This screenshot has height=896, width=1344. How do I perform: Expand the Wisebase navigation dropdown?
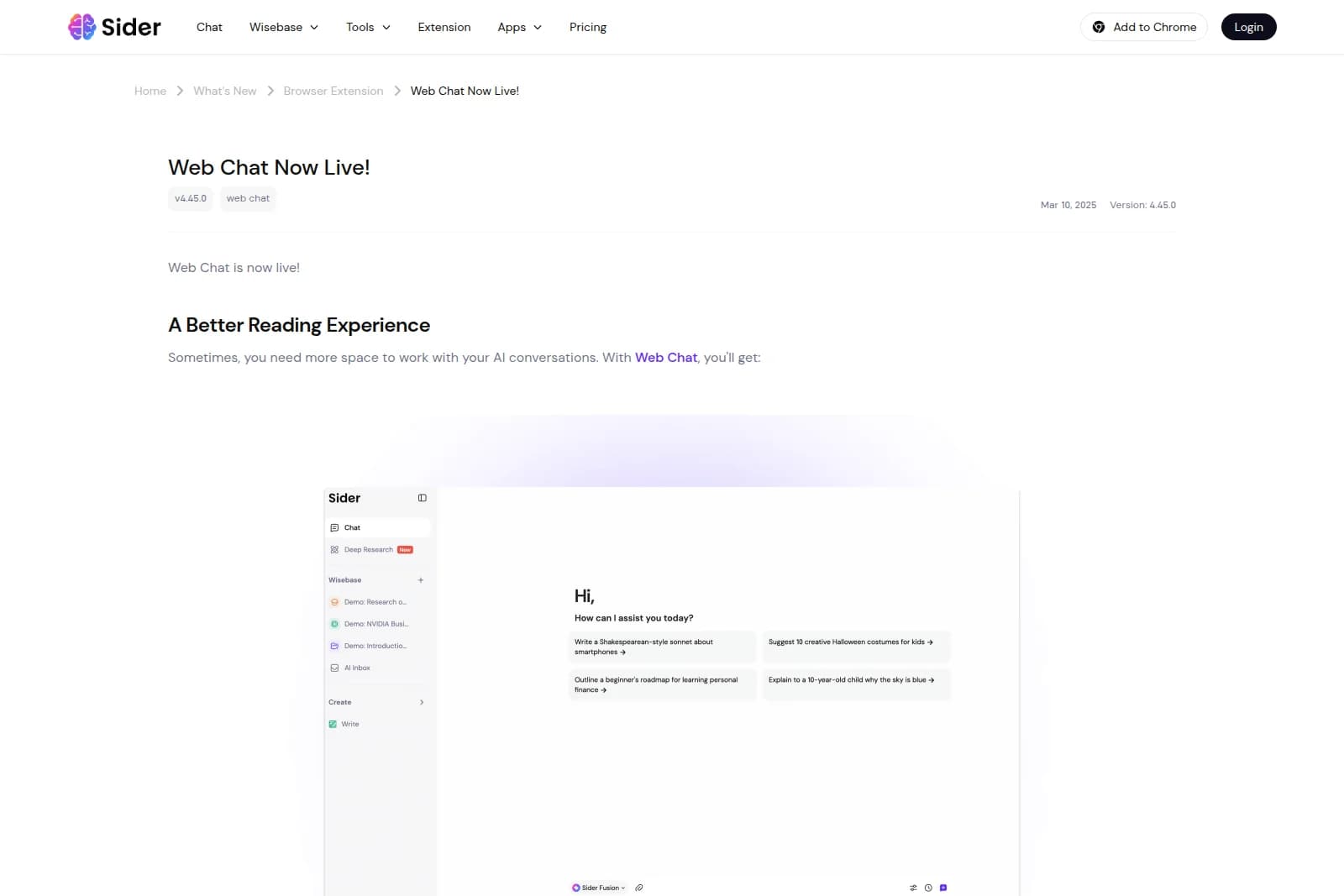click(x=283, y=27)
